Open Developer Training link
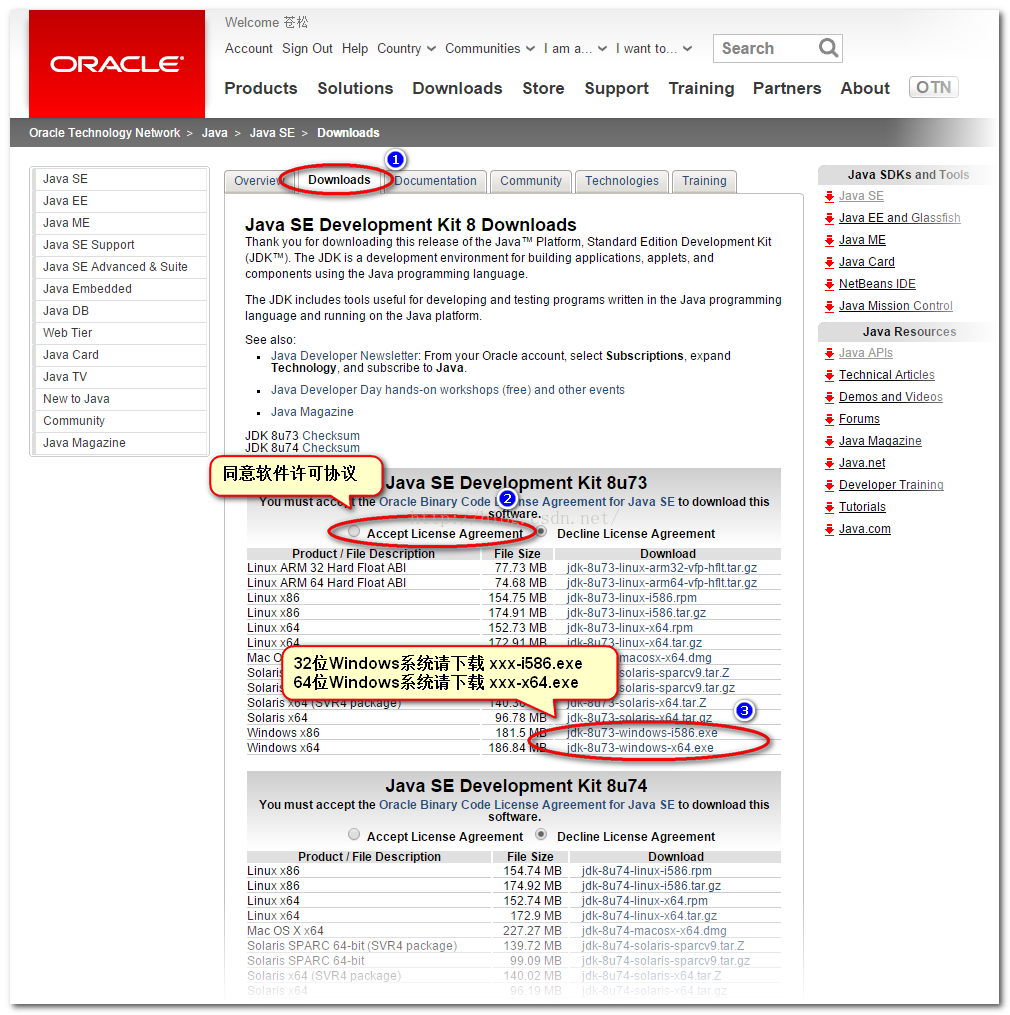The image size is (1010, 1015). pyautogui.click(x=891, y=485)
